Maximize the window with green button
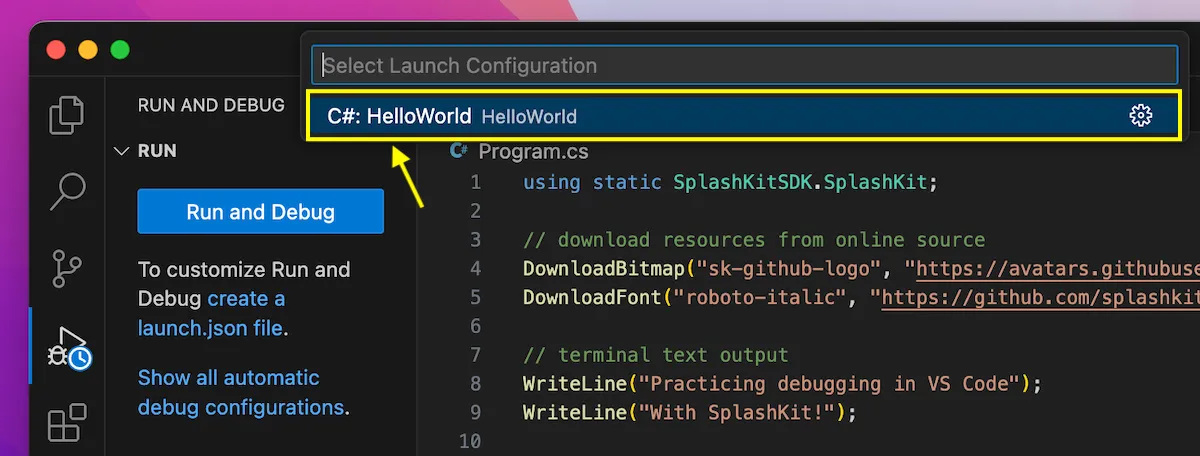 click(120, 49)
